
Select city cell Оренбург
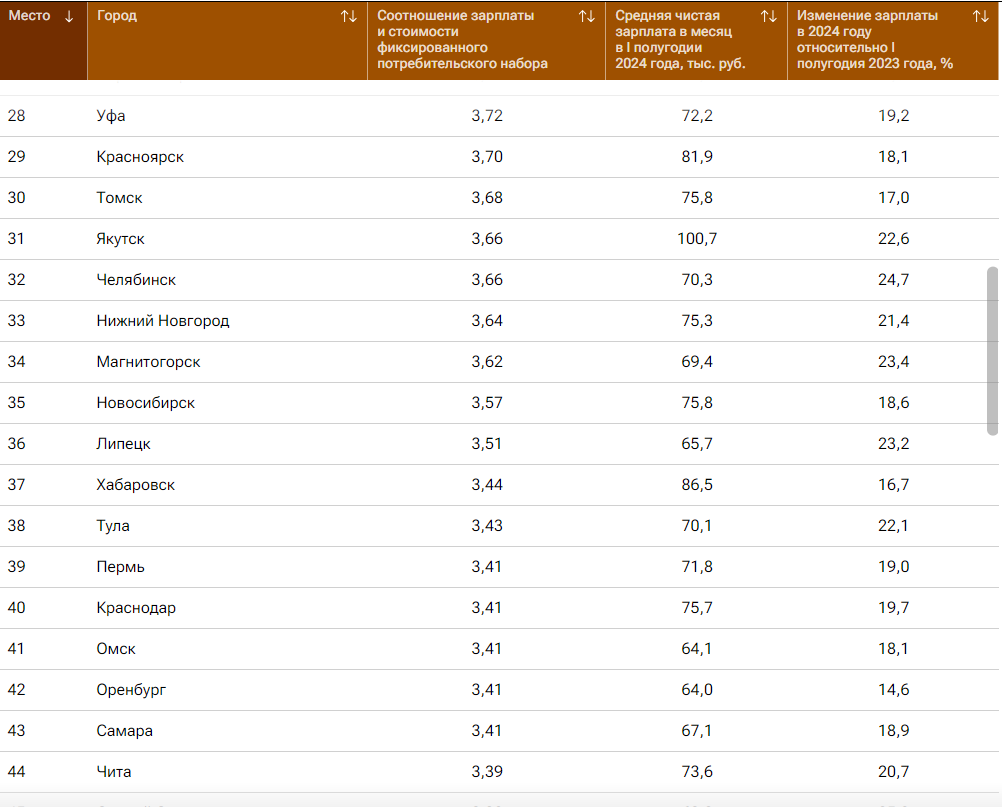point(131,689)
